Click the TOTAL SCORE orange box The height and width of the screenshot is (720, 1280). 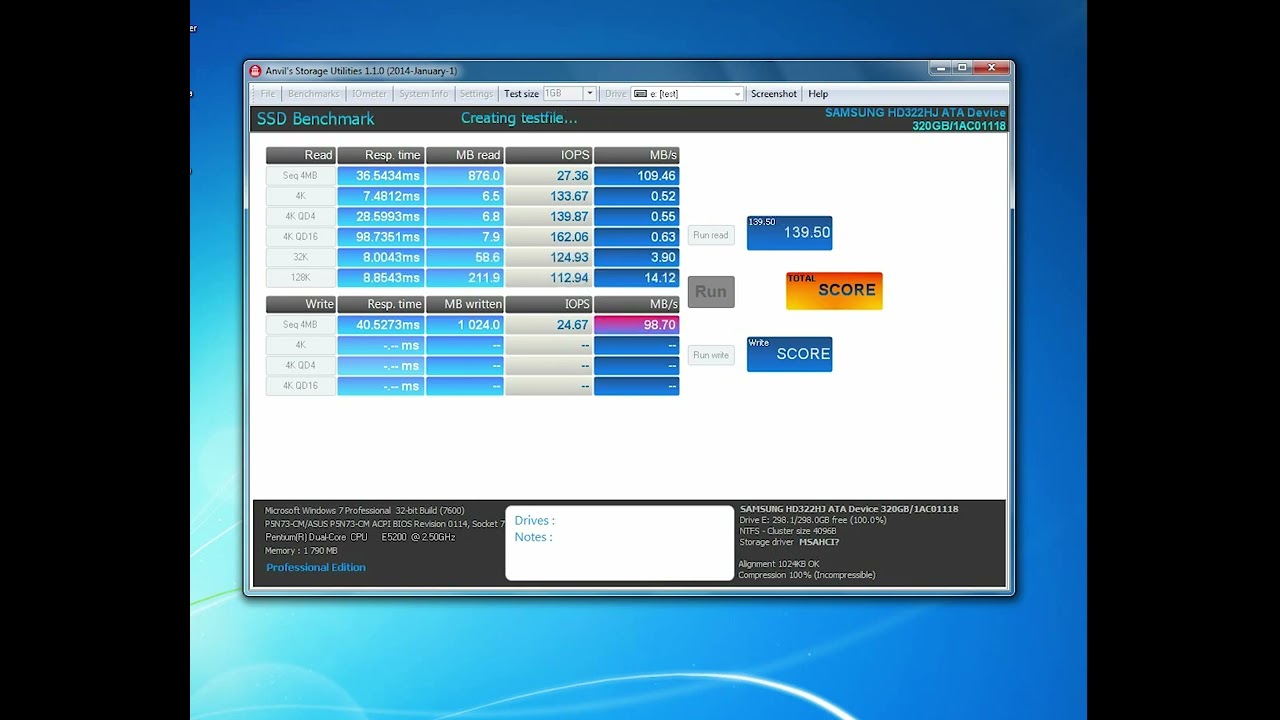tap(834, 291)
